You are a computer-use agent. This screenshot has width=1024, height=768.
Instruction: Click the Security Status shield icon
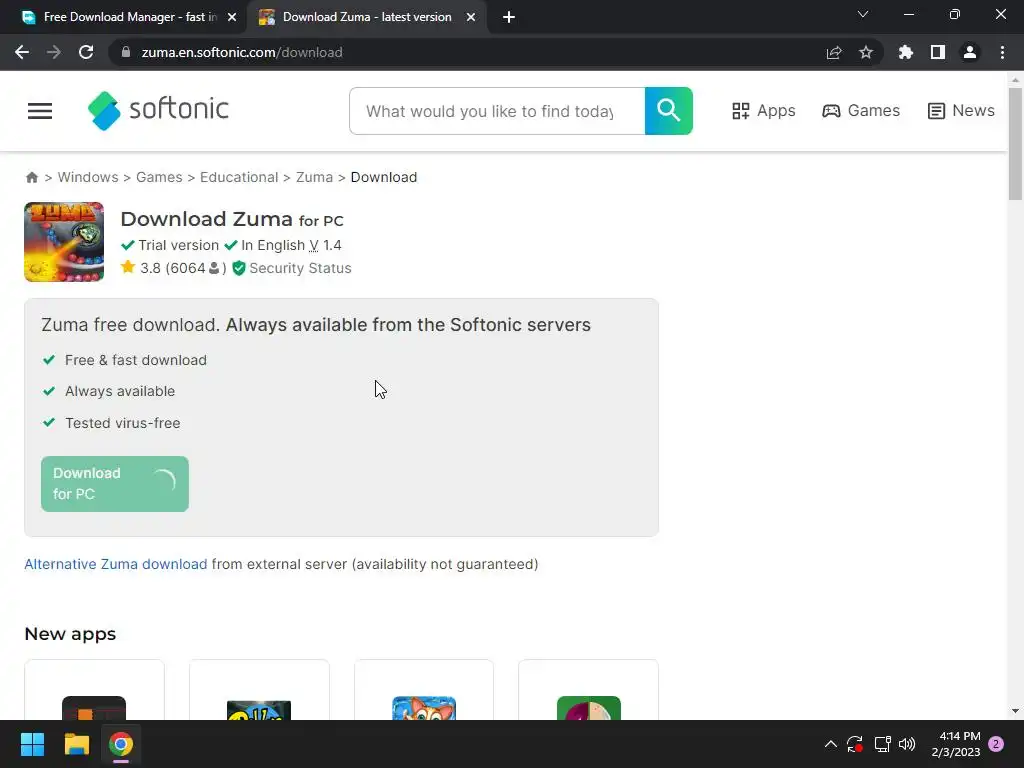[239, 268]
